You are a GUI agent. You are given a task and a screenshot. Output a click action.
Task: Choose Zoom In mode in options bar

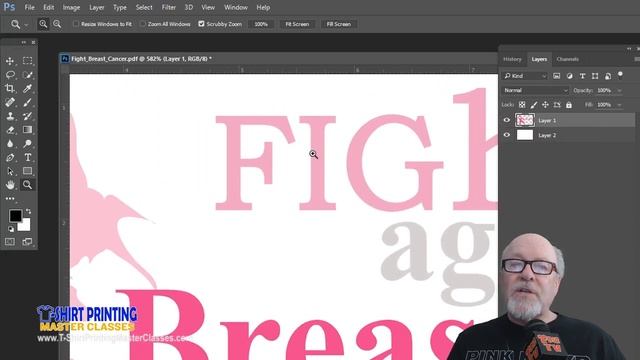pyautogui.click(x=43, y=24)
